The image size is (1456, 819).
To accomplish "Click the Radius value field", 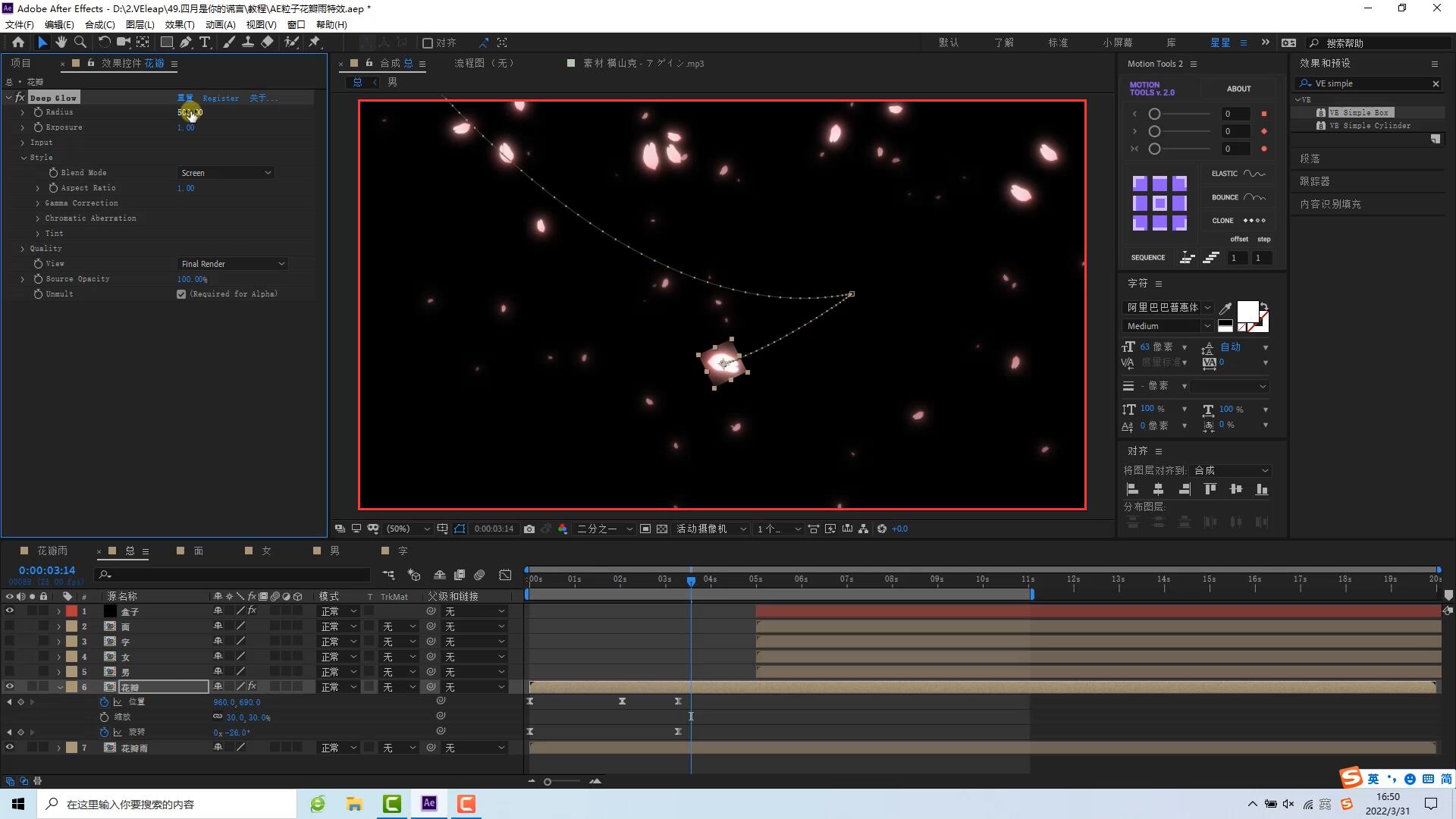I will (190, 112).
